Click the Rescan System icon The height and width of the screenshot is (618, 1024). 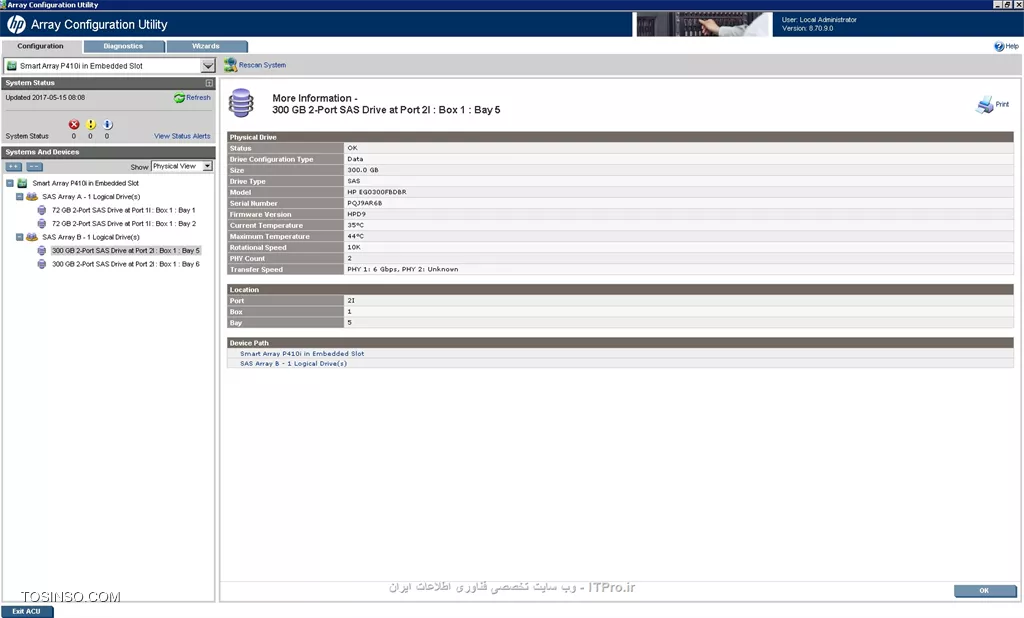tap(230, 65)
